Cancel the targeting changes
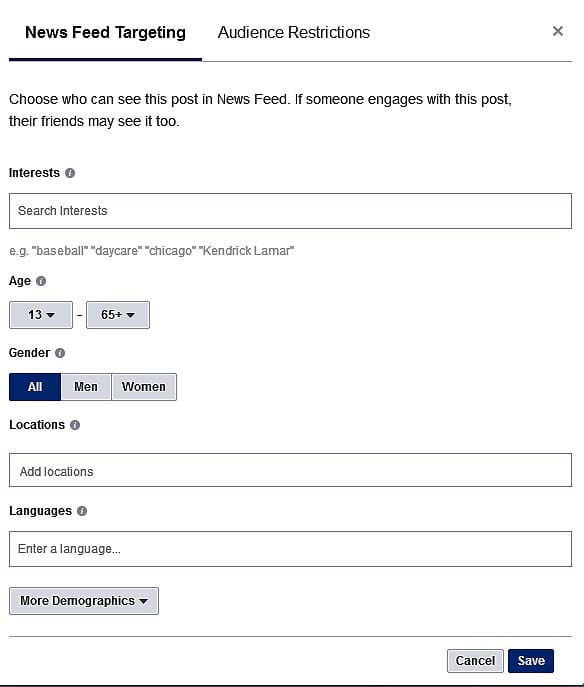 tap(475, 661)
